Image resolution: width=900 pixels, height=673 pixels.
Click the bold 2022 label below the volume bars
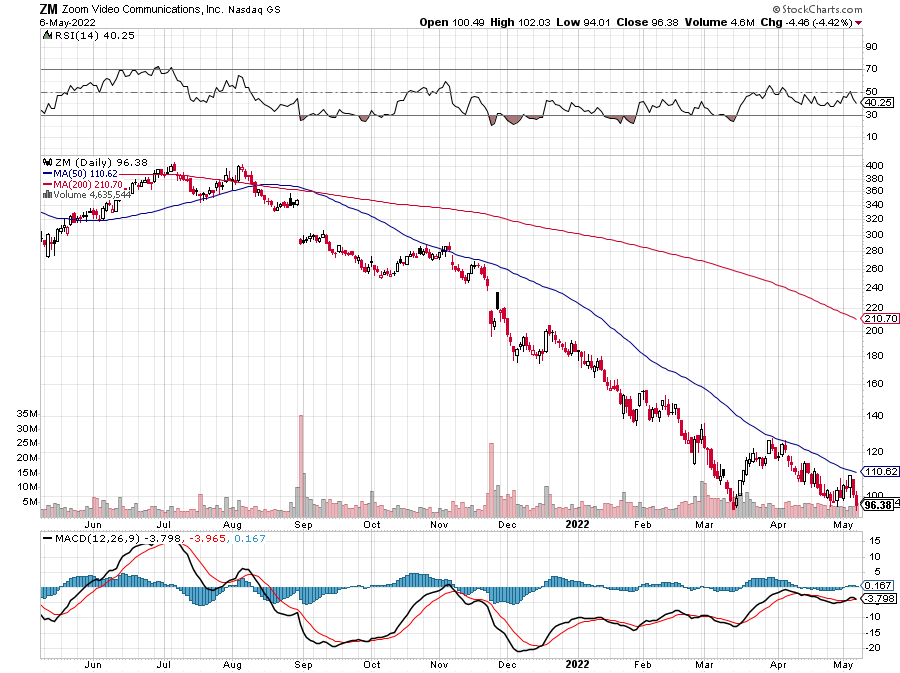pos(577,524)
